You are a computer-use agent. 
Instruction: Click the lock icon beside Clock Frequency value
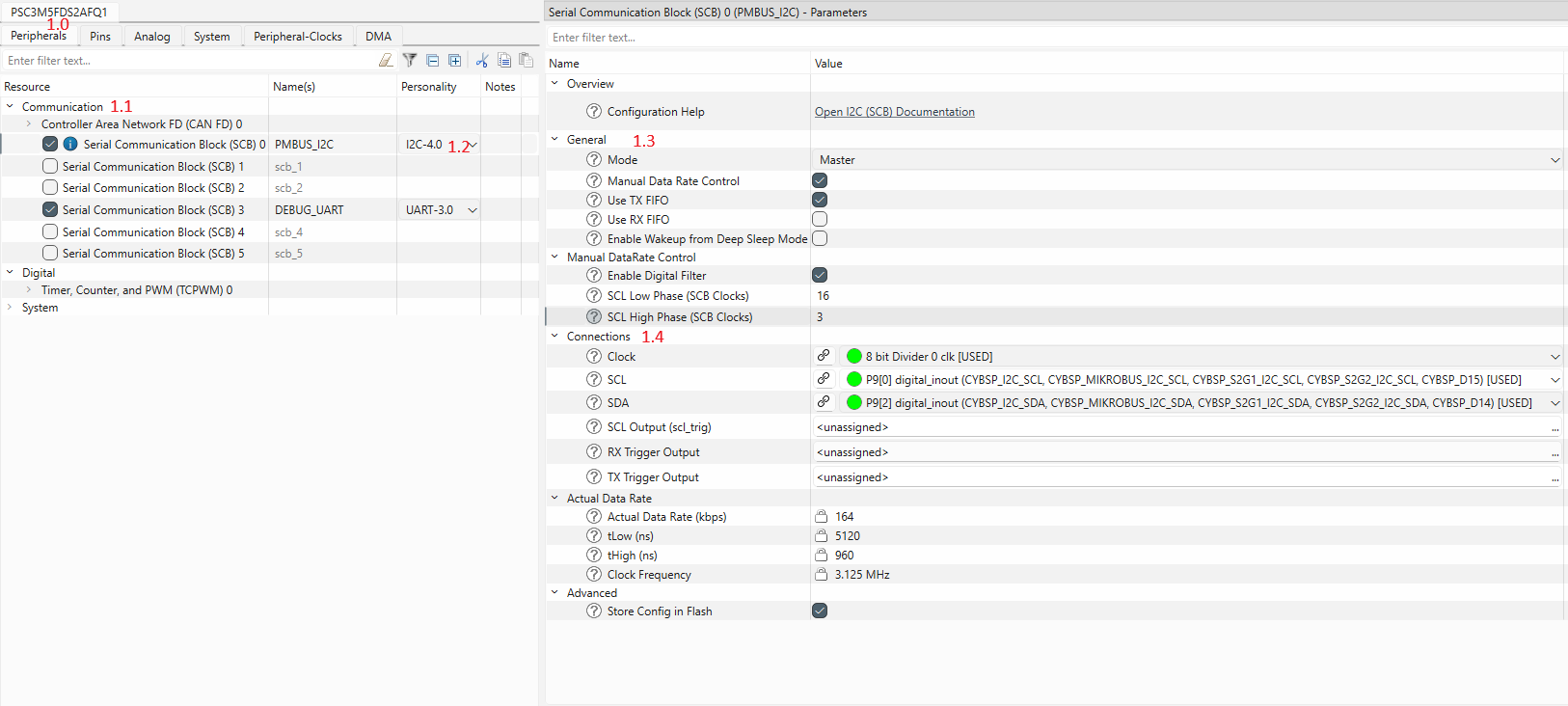pos(822,574)
